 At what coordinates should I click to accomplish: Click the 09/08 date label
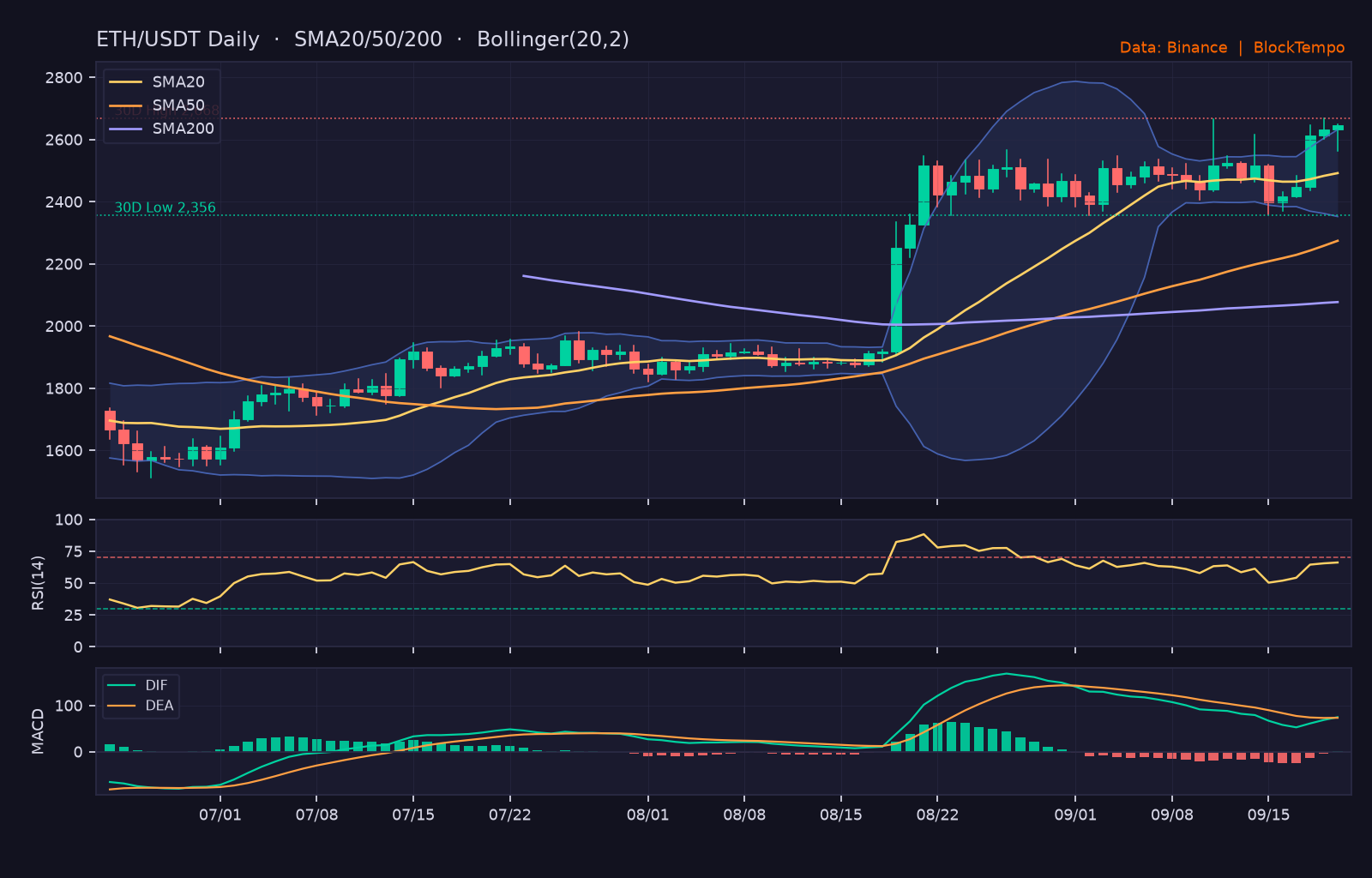pos(1172,815)
